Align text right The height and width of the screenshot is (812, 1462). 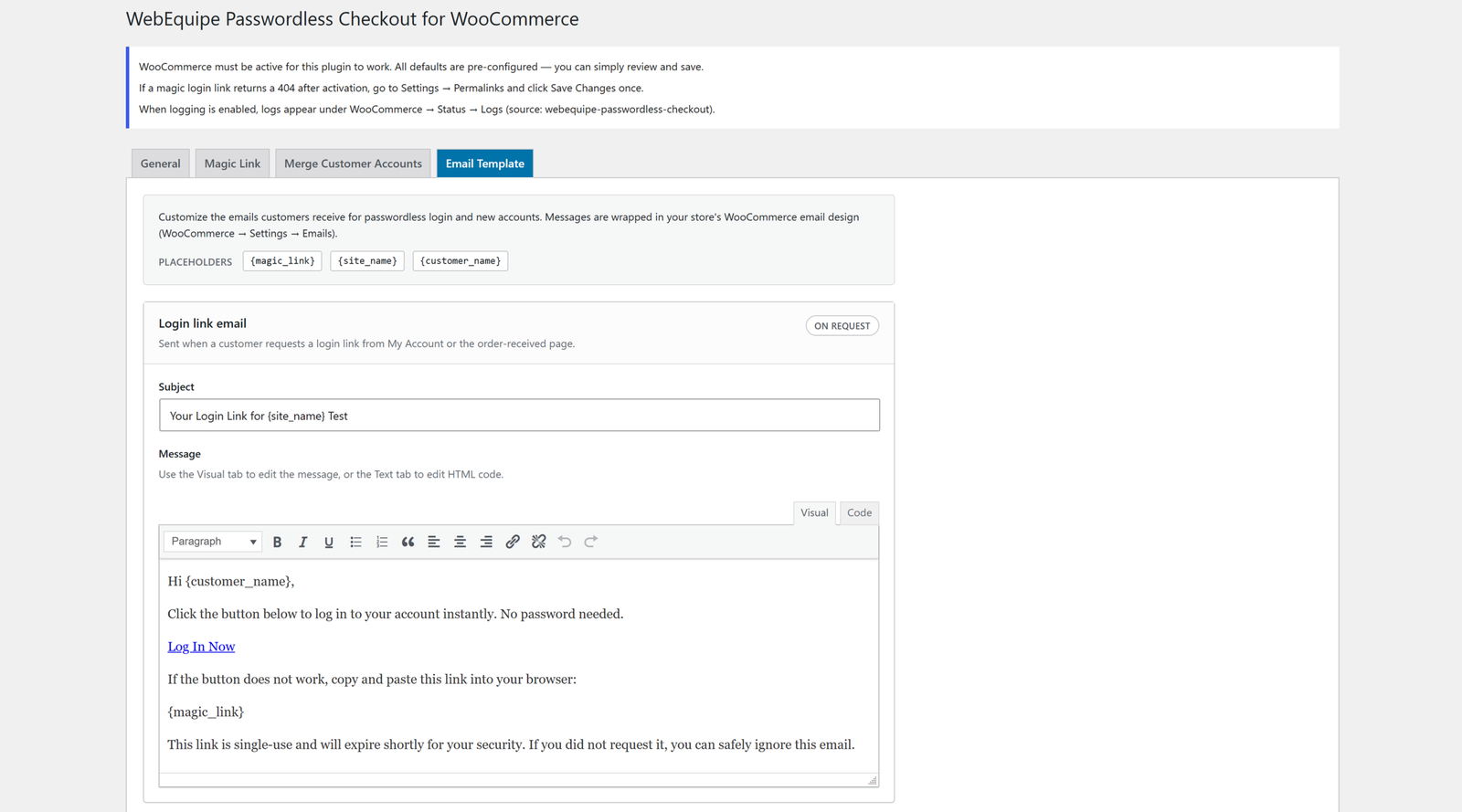click(486, 542)
